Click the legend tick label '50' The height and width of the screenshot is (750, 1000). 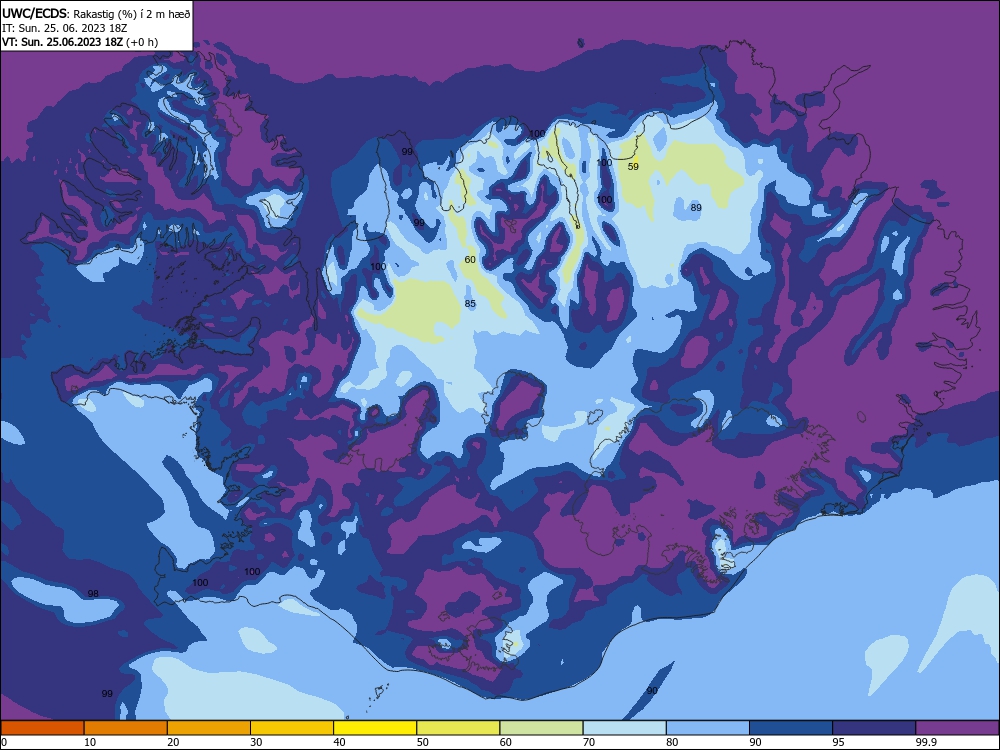[423, 742]
